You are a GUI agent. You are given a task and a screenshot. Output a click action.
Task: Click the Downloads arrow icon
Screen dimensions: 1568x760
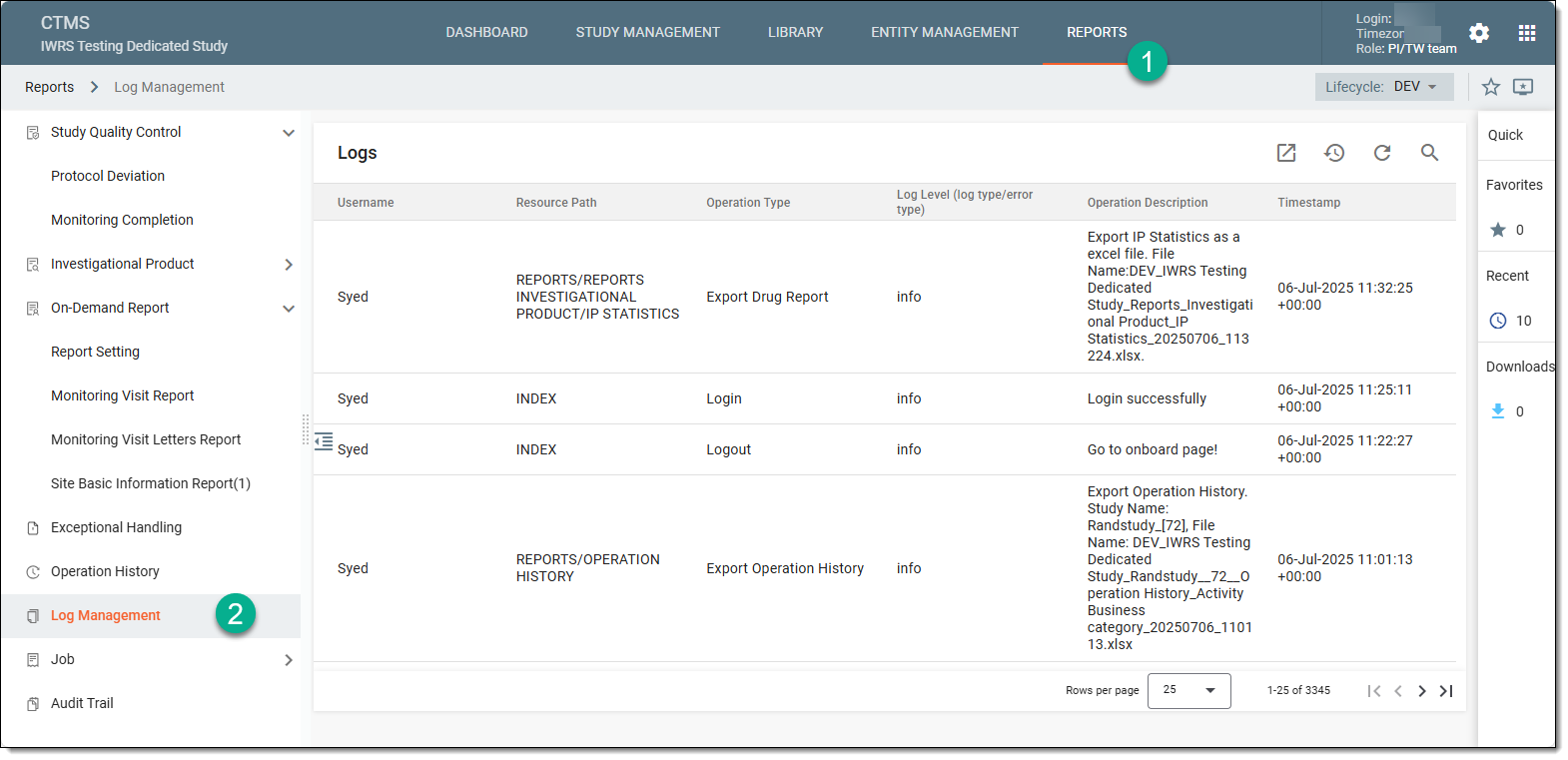coord(1498,411)
